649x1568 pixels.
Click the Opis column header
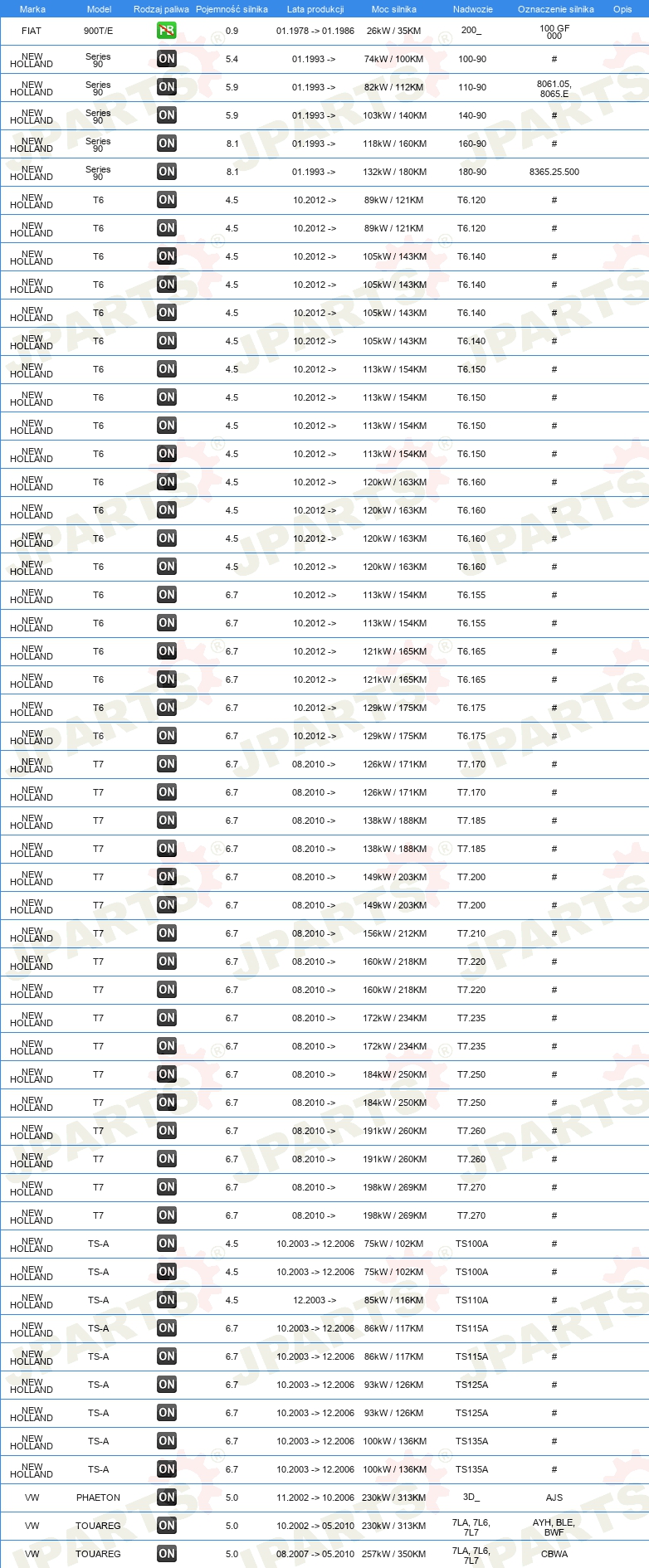tap(622, 9)
